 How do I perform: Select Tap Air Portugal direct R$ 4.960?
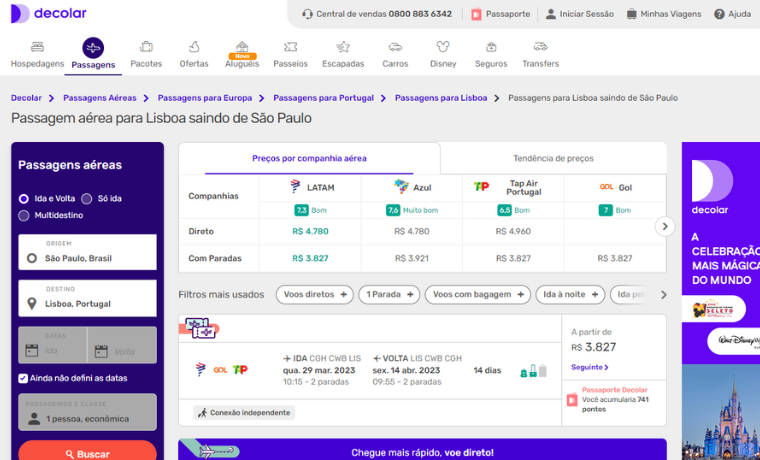coord(513,232)
